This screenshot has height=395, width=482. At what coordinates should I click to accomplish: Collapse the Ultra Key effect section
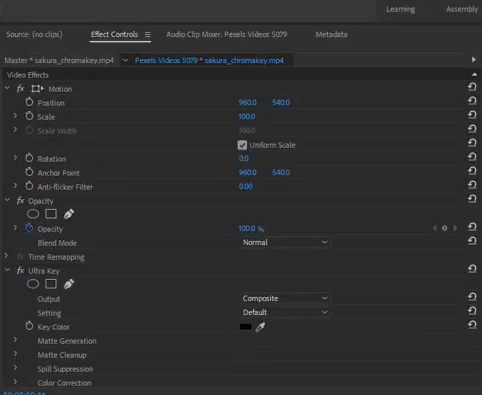(x=7, y=270)
